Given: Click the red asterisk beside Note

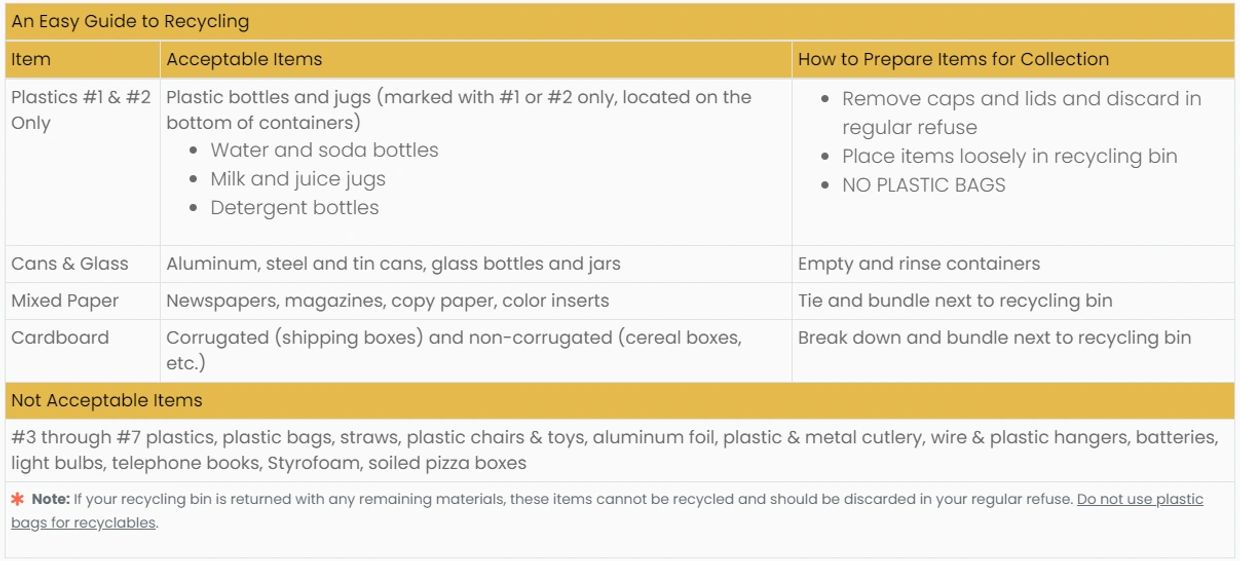Looking at the screenshot, I should (18, 498).
